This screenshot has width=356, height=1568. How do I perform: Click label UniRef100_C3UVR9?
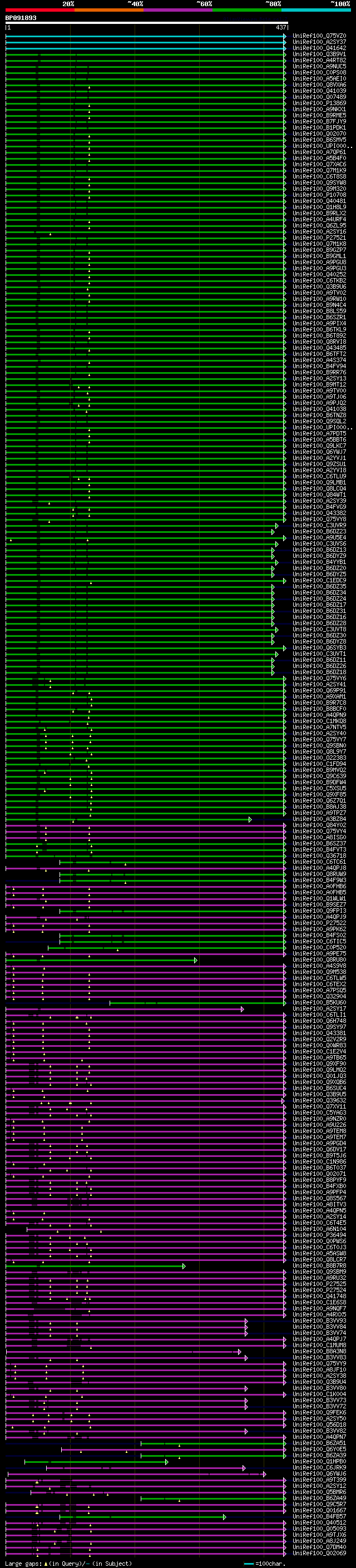point(319,525)
